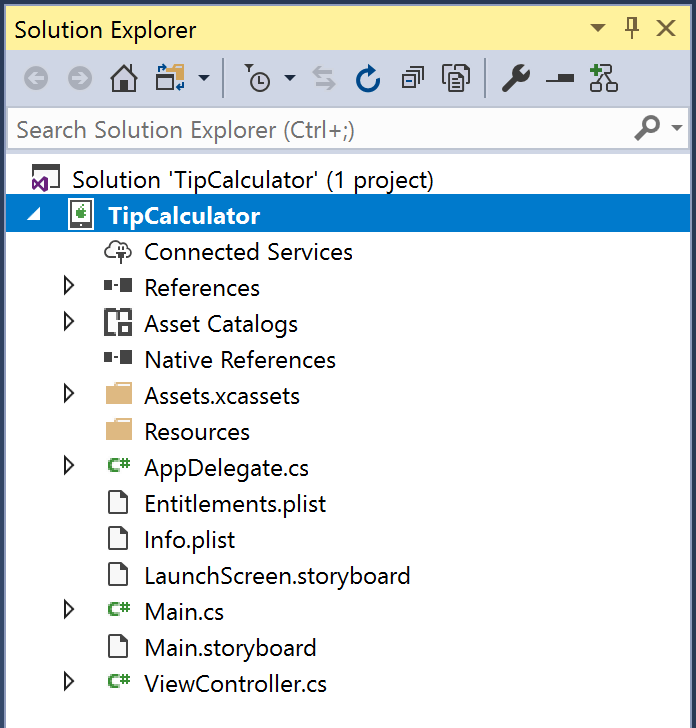Screen dimensions: 696x728
Task: Open the Pending Changes Filter dropdown arrow
Action: pyautogui.click(x=290, y=78)
